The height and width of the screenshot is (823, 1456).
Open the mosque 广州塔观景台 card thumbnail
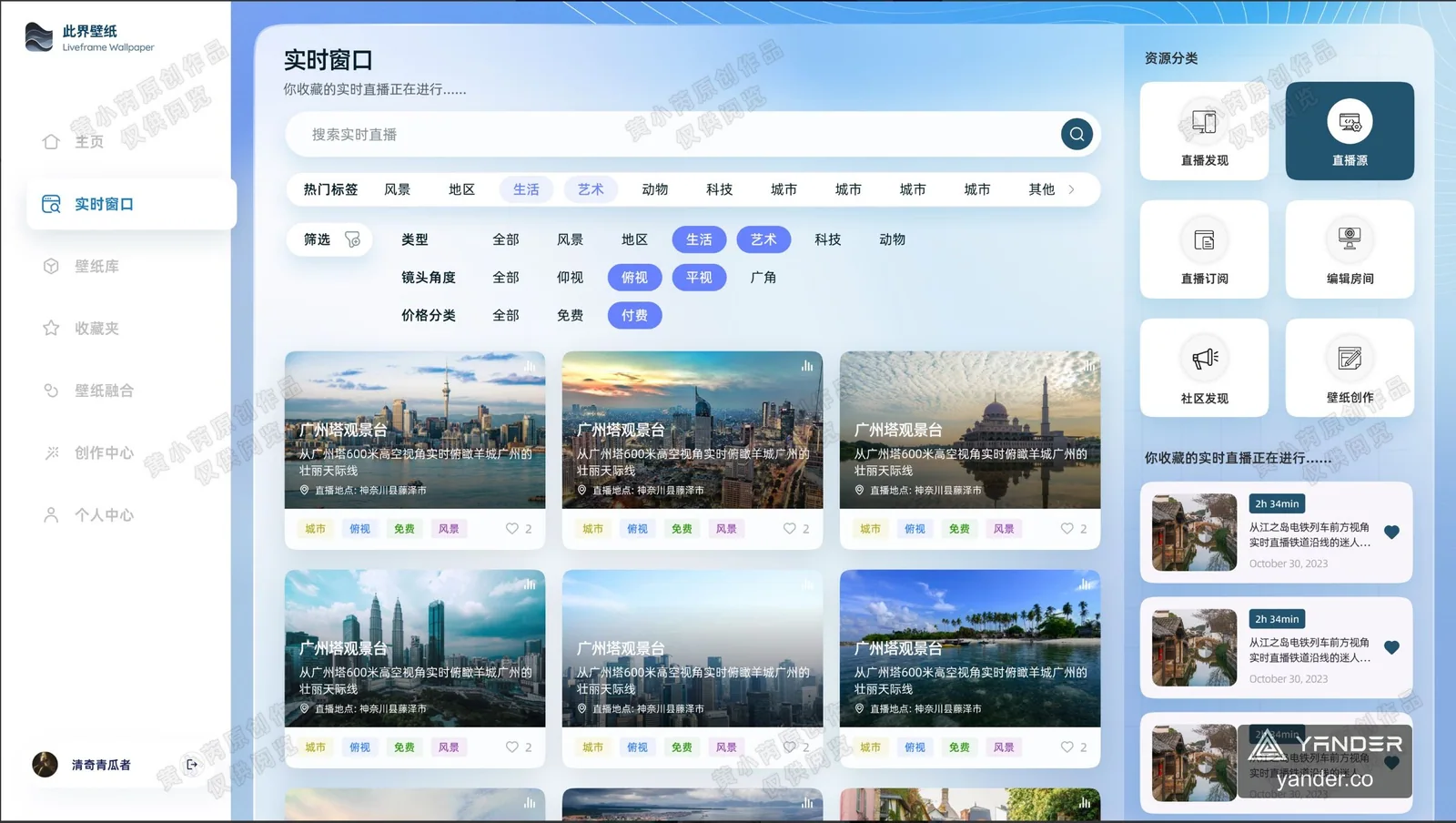[970, 430]
